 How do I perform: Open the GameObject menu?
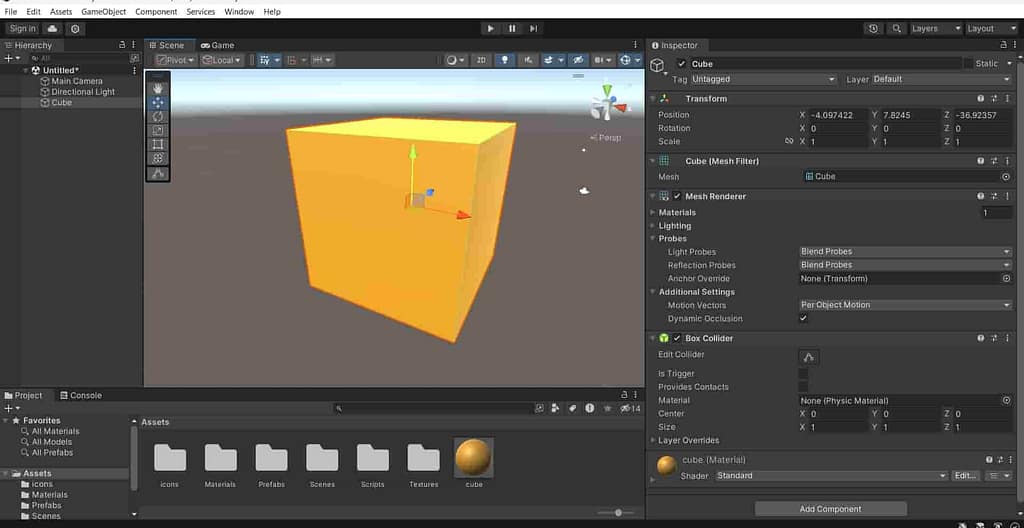click(103, 12)
